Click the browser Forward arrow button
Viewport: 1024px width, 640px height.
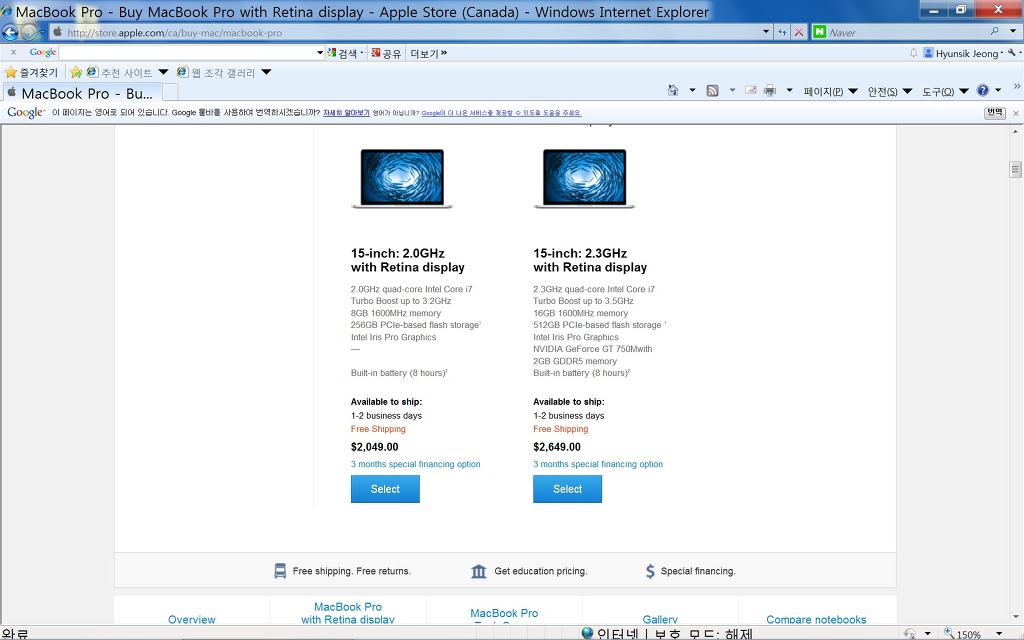[29, 32]
